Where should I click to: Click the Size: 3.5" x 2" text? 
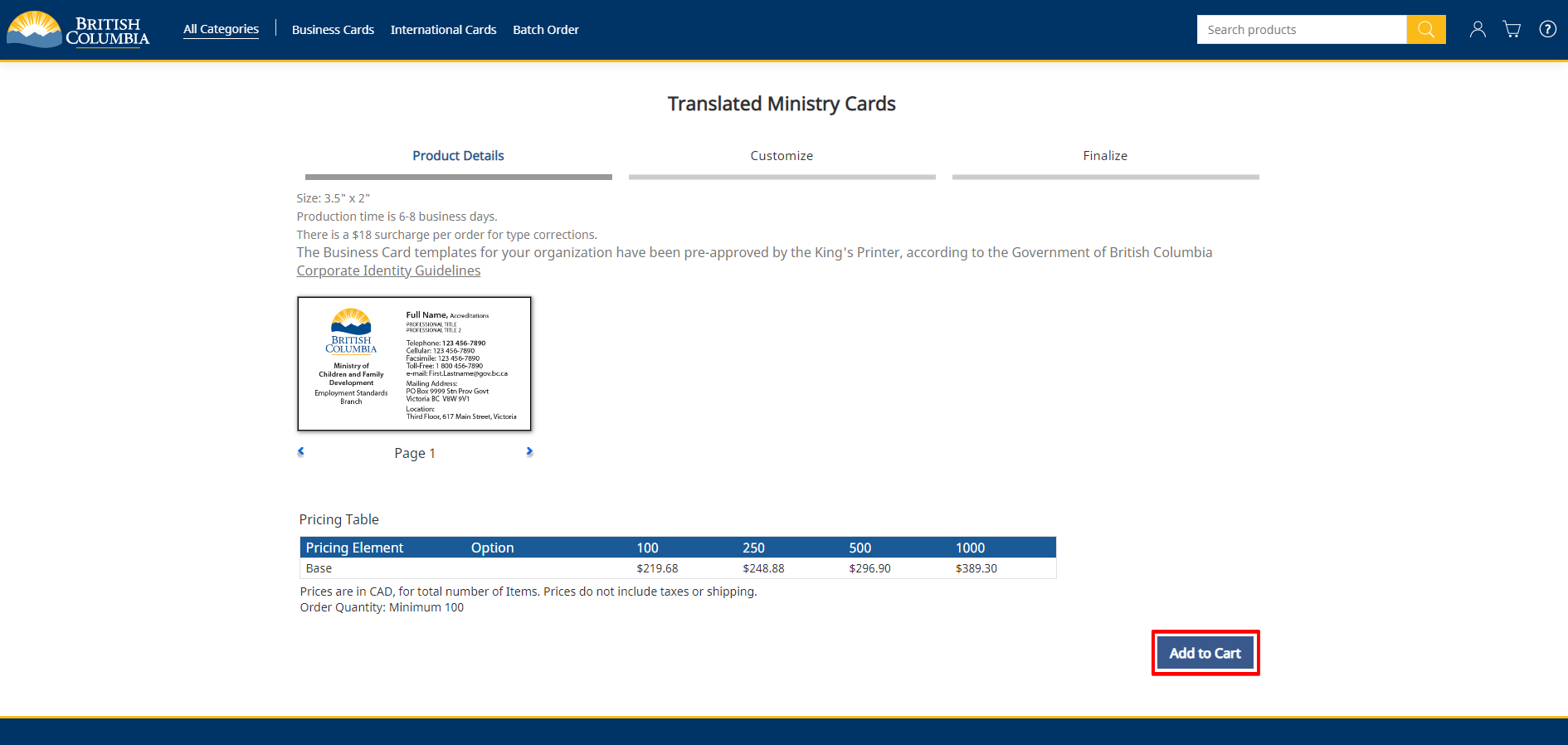(333, 198)
